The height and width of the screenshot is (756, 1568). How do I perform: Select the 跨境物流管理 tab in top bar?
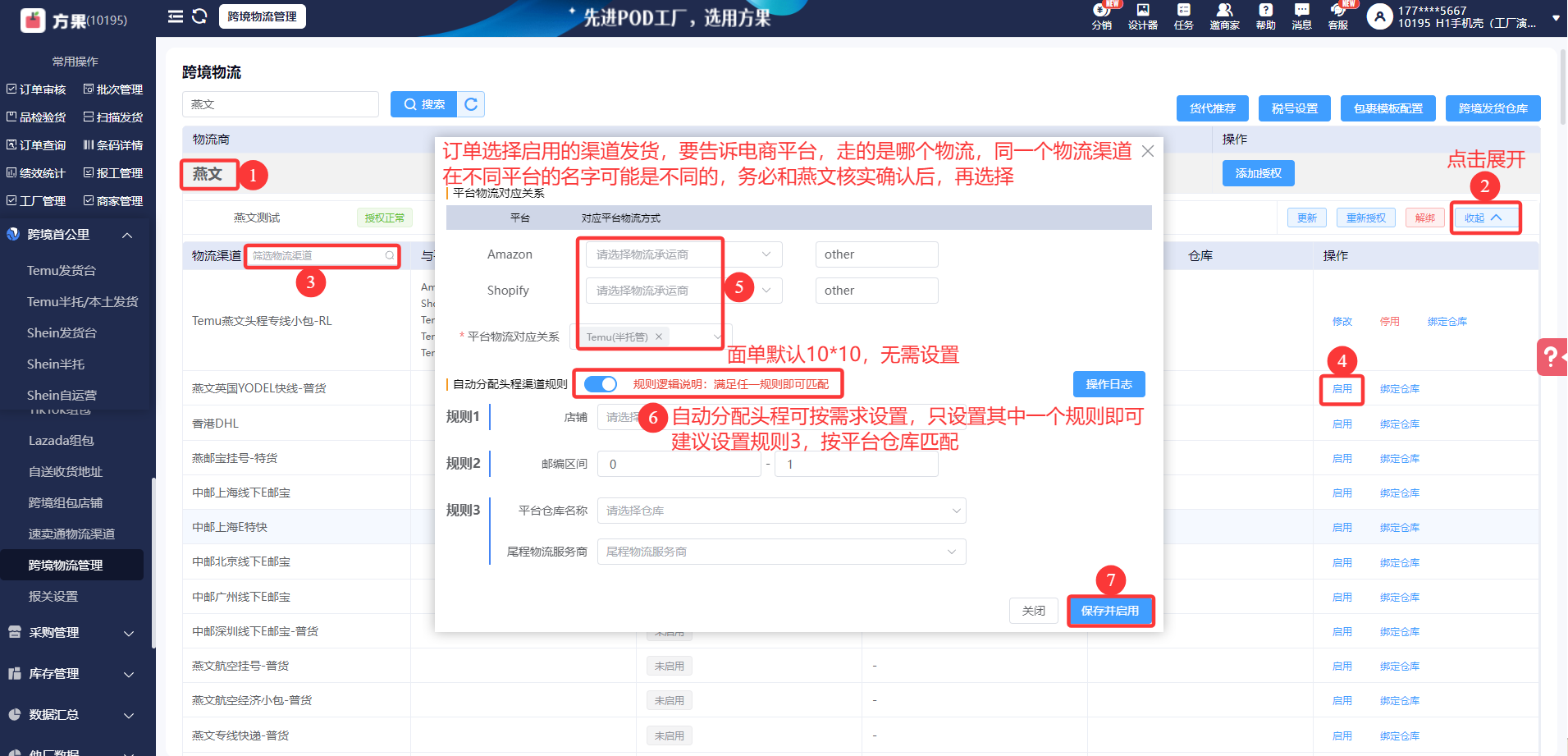click(263, 16)
